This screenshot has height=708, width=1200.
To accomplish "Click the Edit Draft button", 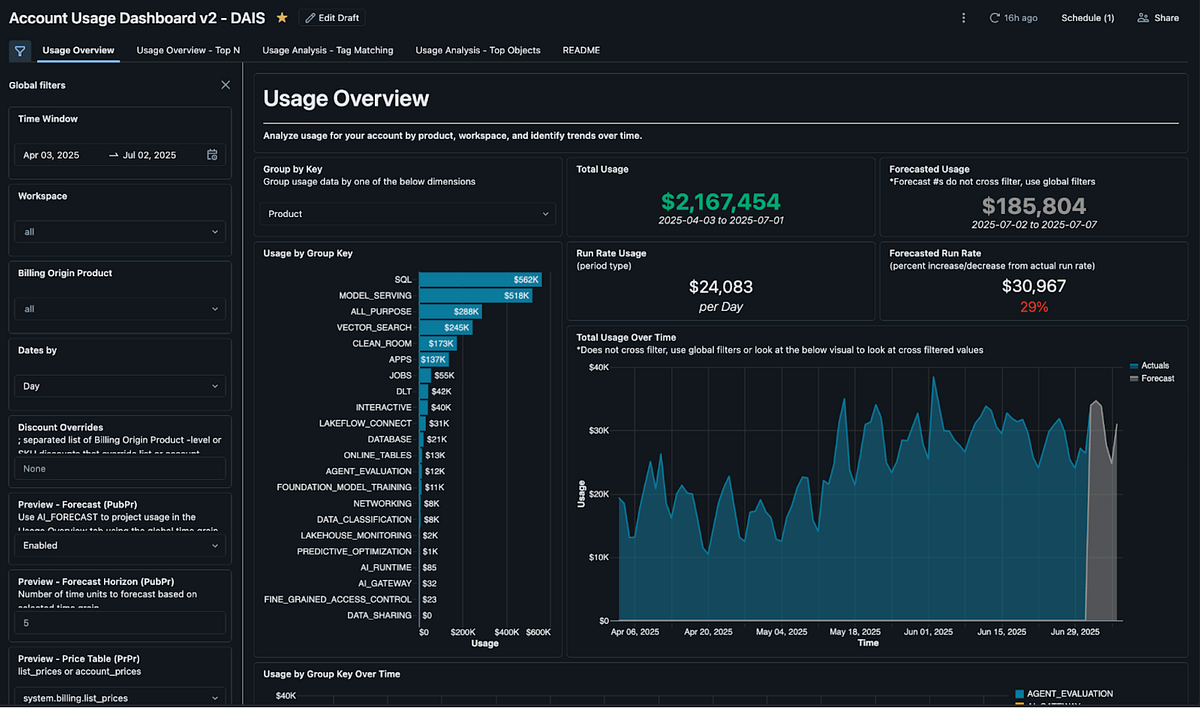I will [331, 17].
